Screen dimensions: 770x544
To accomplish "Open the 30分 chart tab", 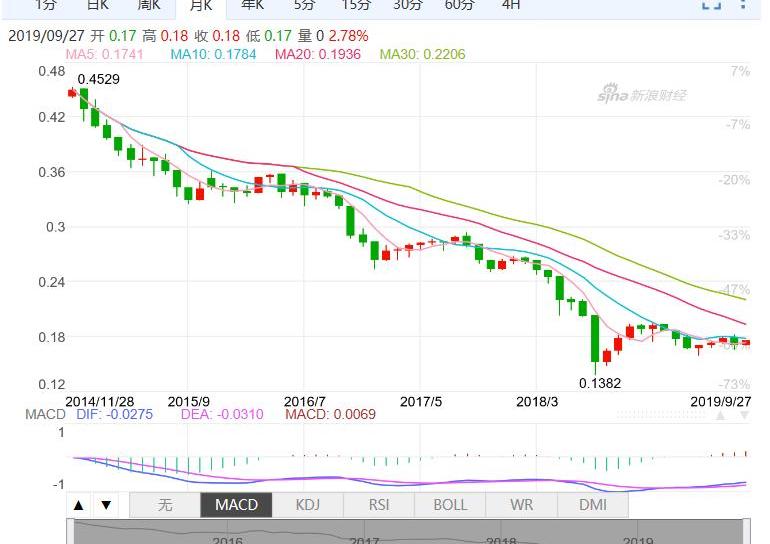I will pyautogui.click(x=407, y=5).
